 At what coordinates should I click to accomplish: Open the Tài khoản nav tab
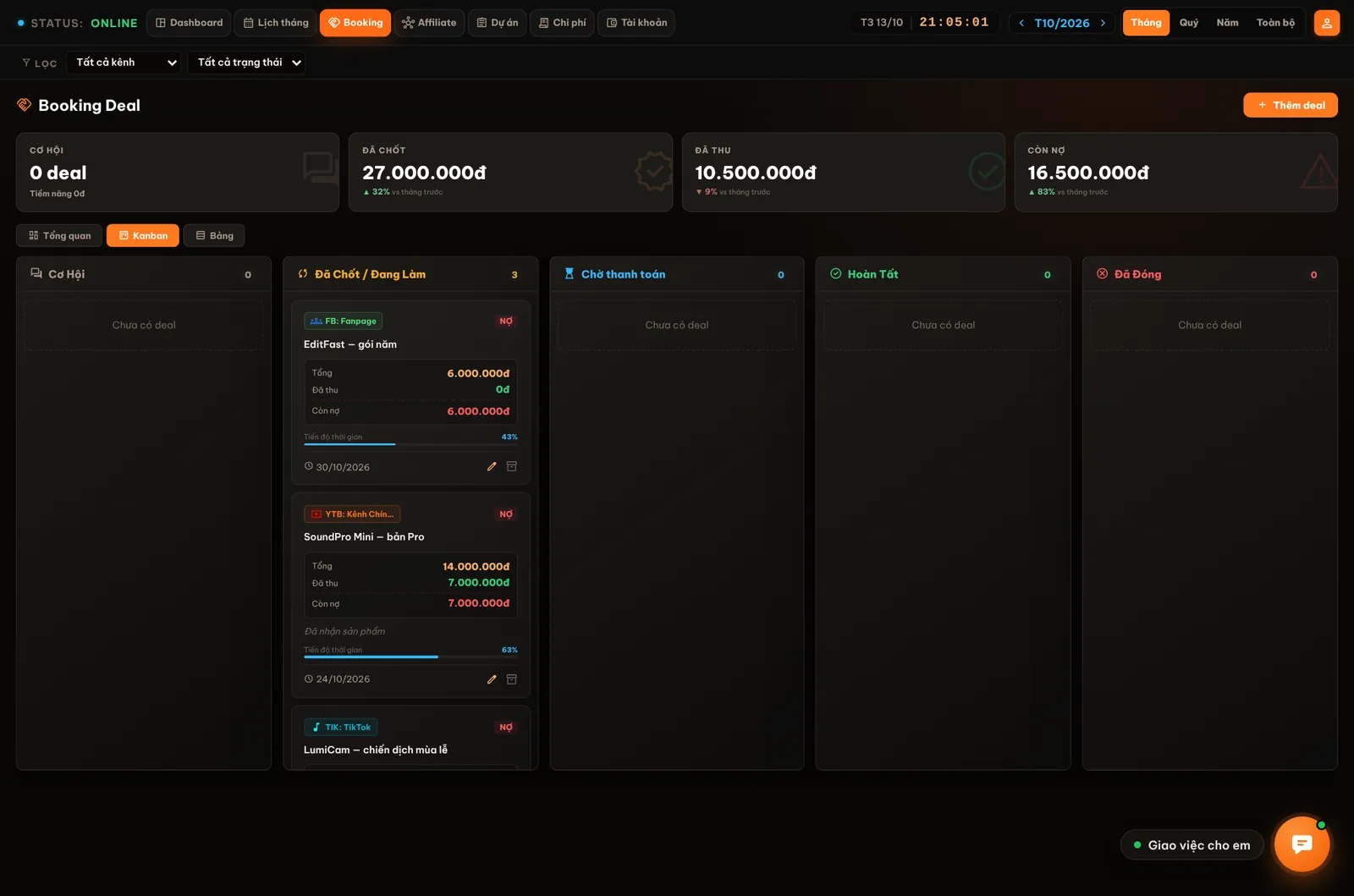coord(636,23)
